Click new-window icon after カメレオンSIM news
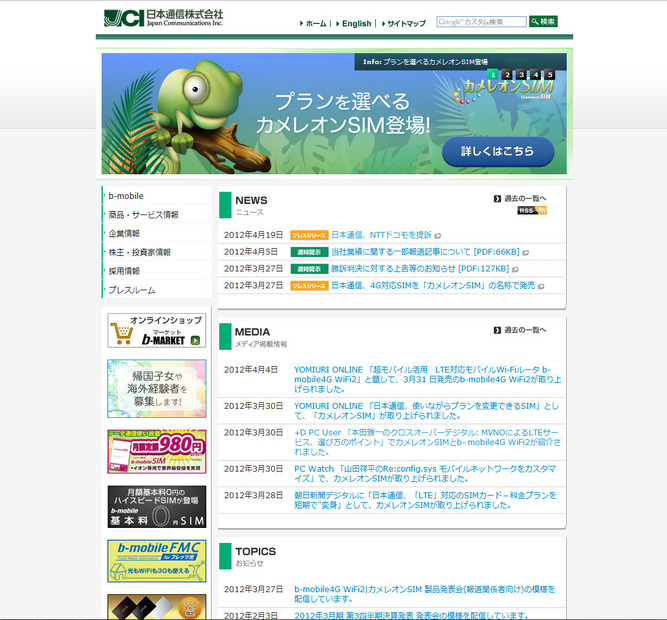The image size is (667, 620). pyautogui.click(x=541, y=286)
